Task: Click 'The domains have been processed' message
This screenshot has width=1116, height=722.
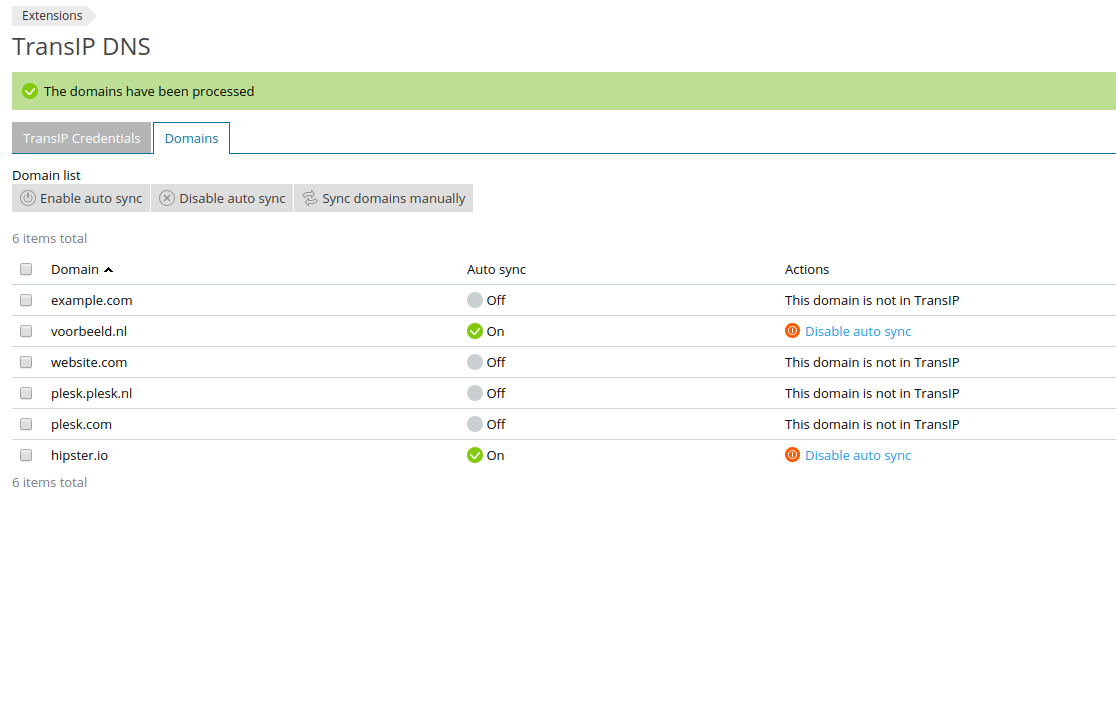Action: [149, 91]
